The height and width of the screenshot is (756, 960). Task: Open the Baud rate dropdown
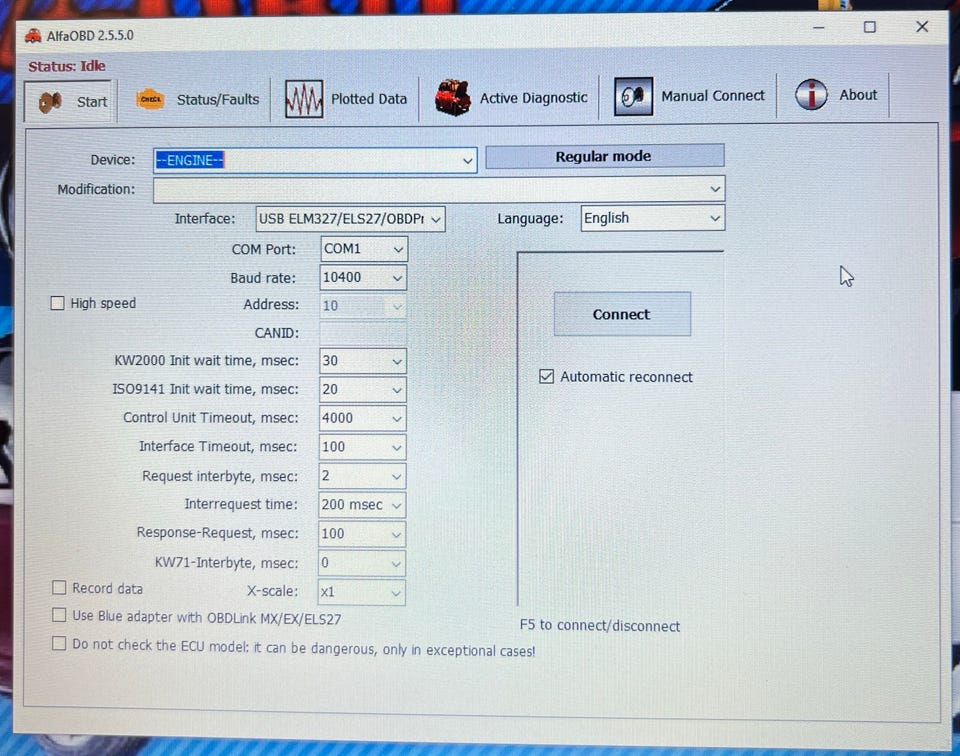pyautogui.click(x=397, y=278)
